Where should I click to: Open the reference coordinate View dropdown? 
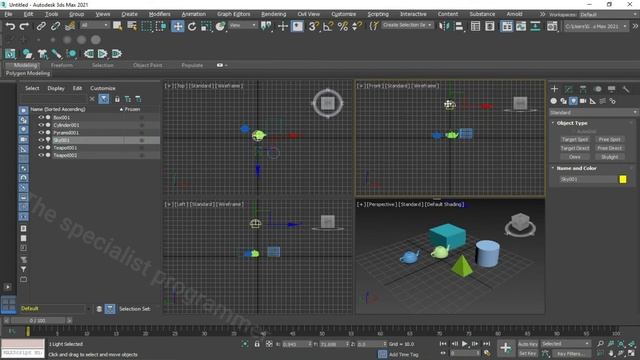tap(242, 25)
